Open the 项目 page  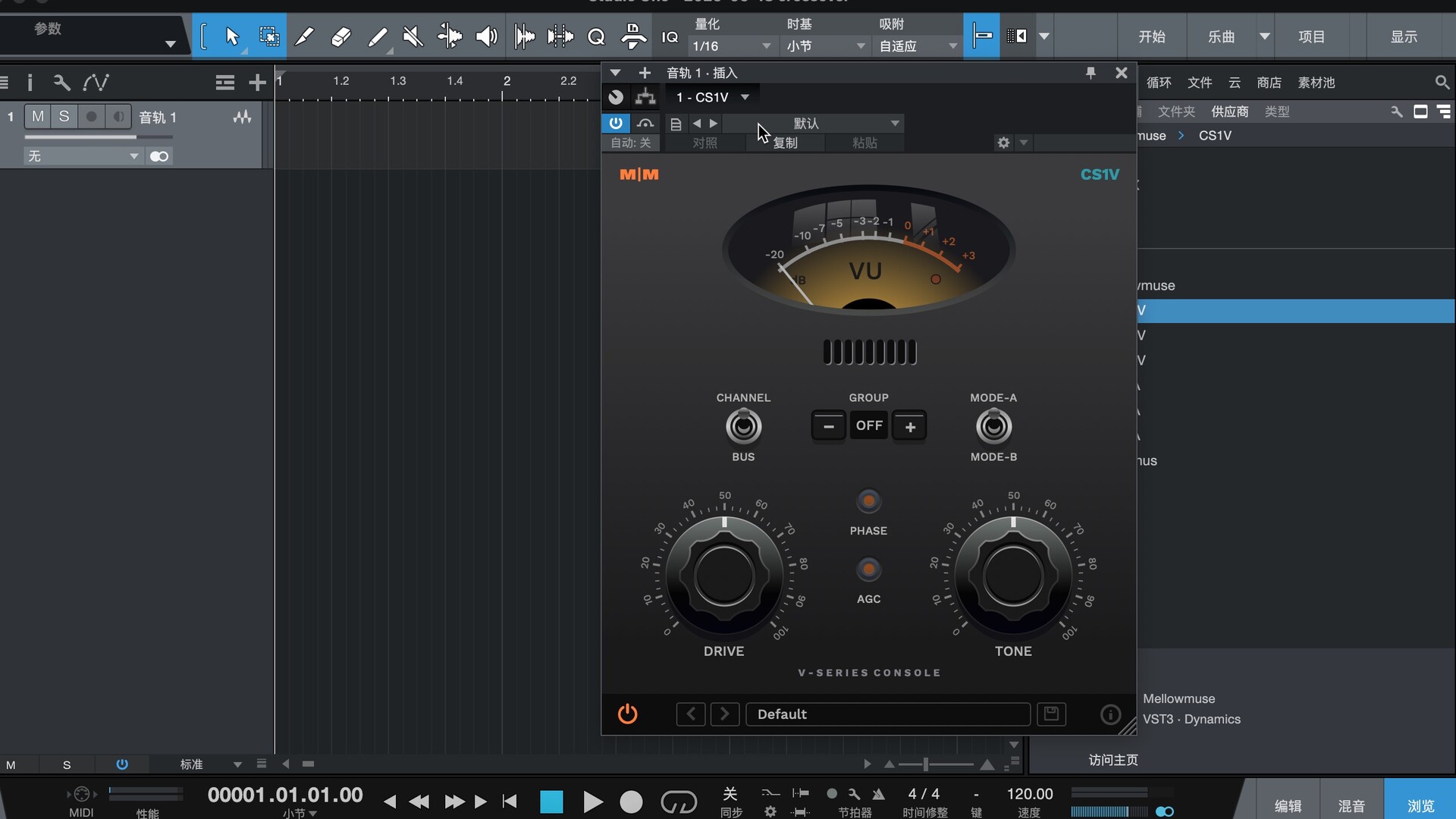[1311, 36]
